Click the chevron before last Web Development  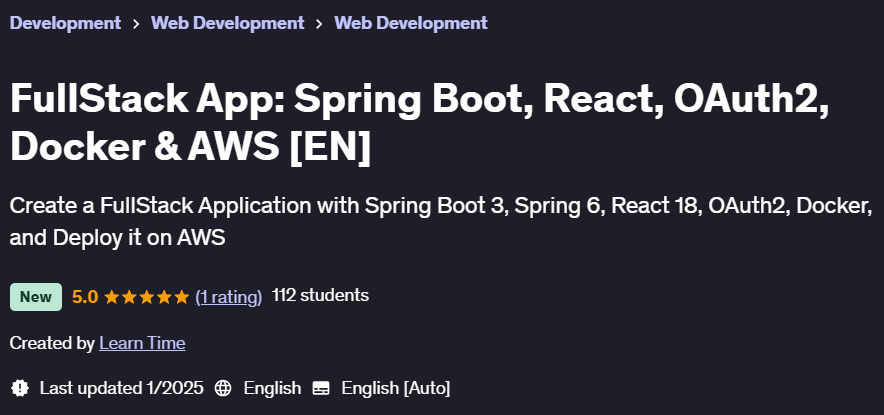pyautogui.click(x=319, y=24)
